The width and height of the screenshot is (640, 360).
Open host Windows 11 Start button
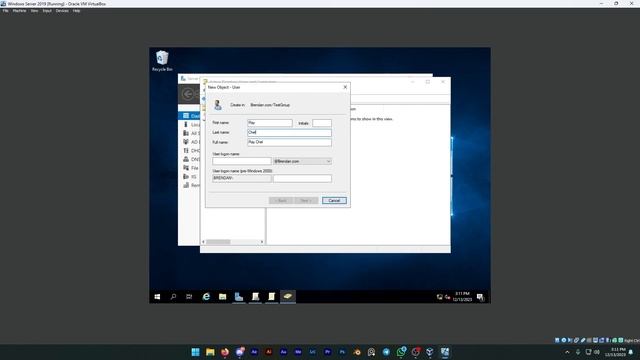pos(196,352)
